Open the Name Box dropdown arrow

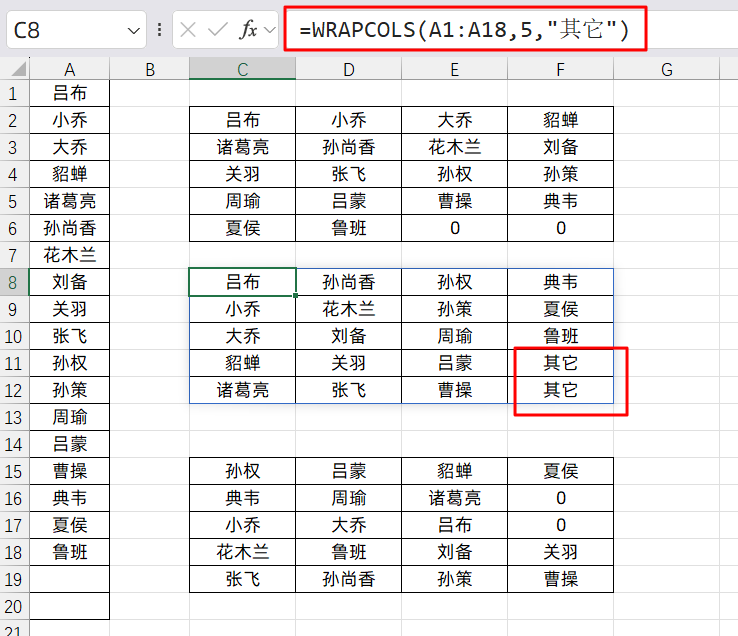(134, 31)
